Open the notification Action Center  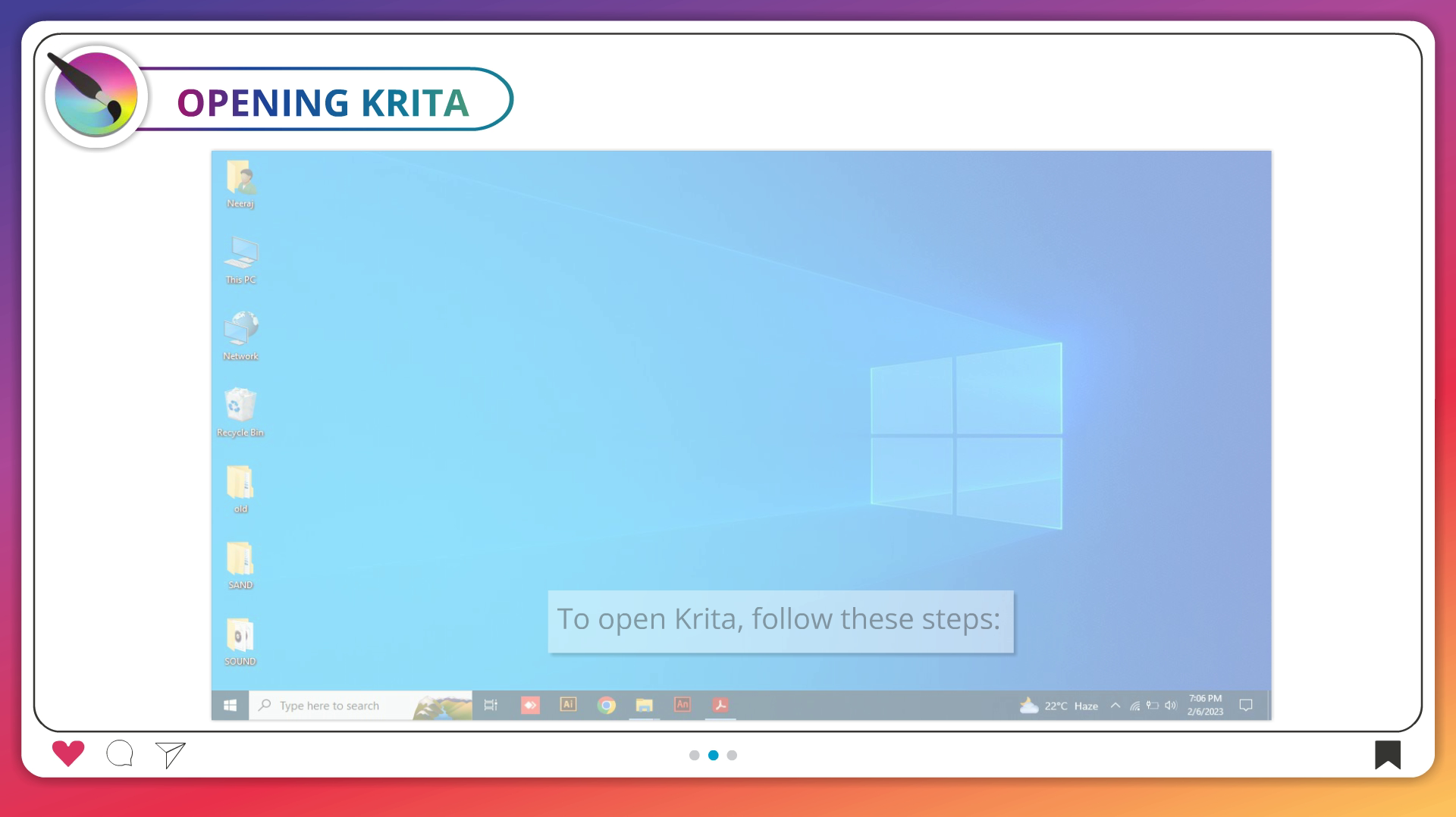[x=1245, y=706]
